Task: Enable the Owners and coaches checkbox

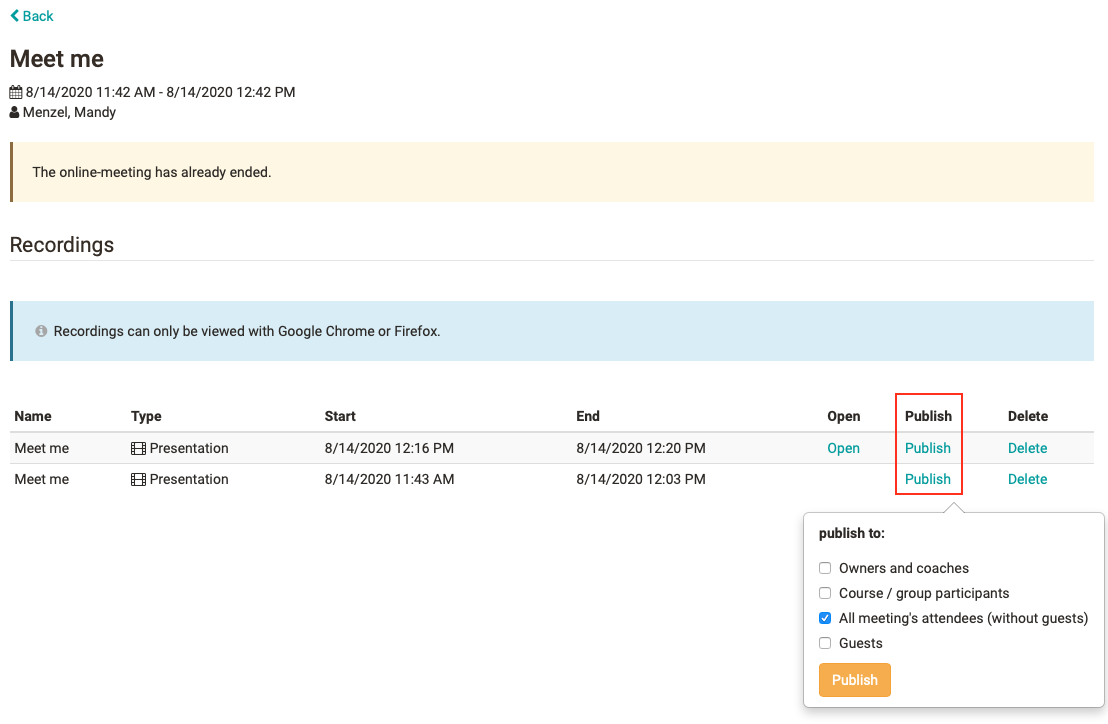Action: (x=825, y=568)
